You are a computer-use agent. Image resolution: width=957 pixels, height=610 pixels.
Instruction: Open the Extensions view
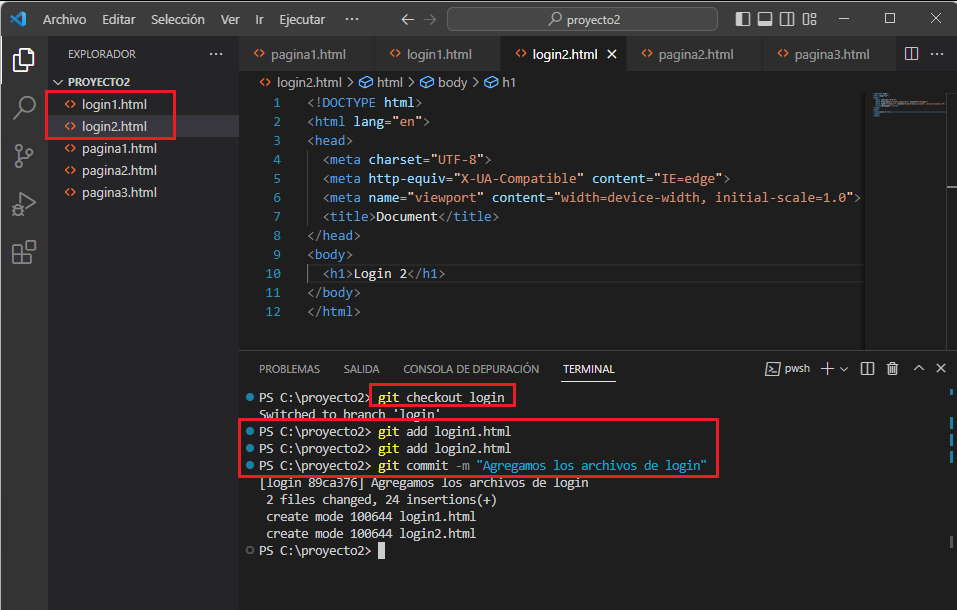point(24,252)
